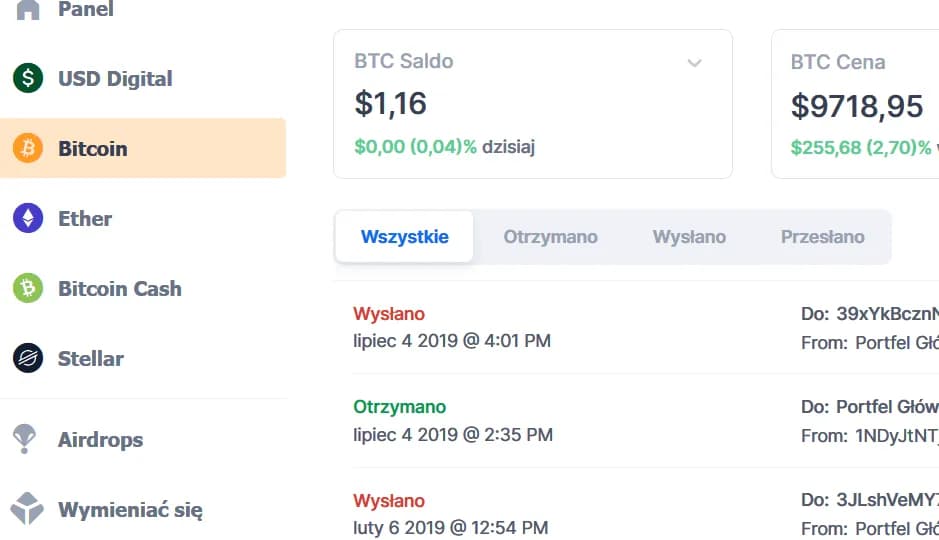Select the Wszystkie transactions tab
Image resolution: width=939 pixels, height=540 pixels.
coord(404,237)
